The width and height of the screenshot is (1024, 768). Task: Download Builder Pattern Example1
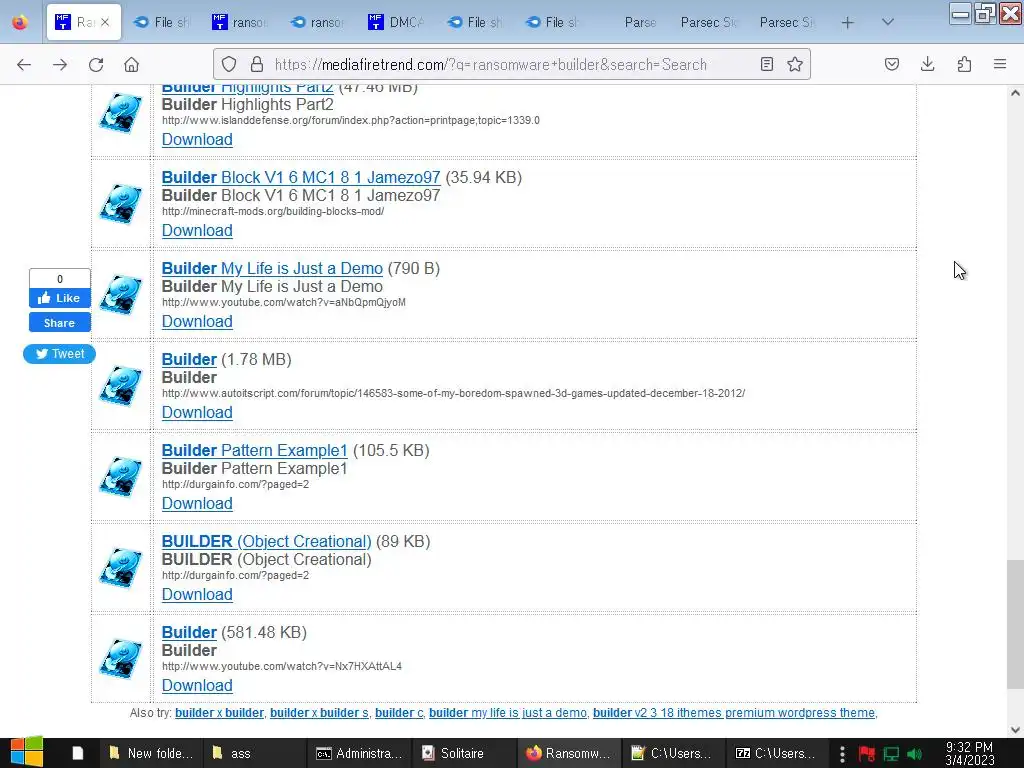click(197, 504)
